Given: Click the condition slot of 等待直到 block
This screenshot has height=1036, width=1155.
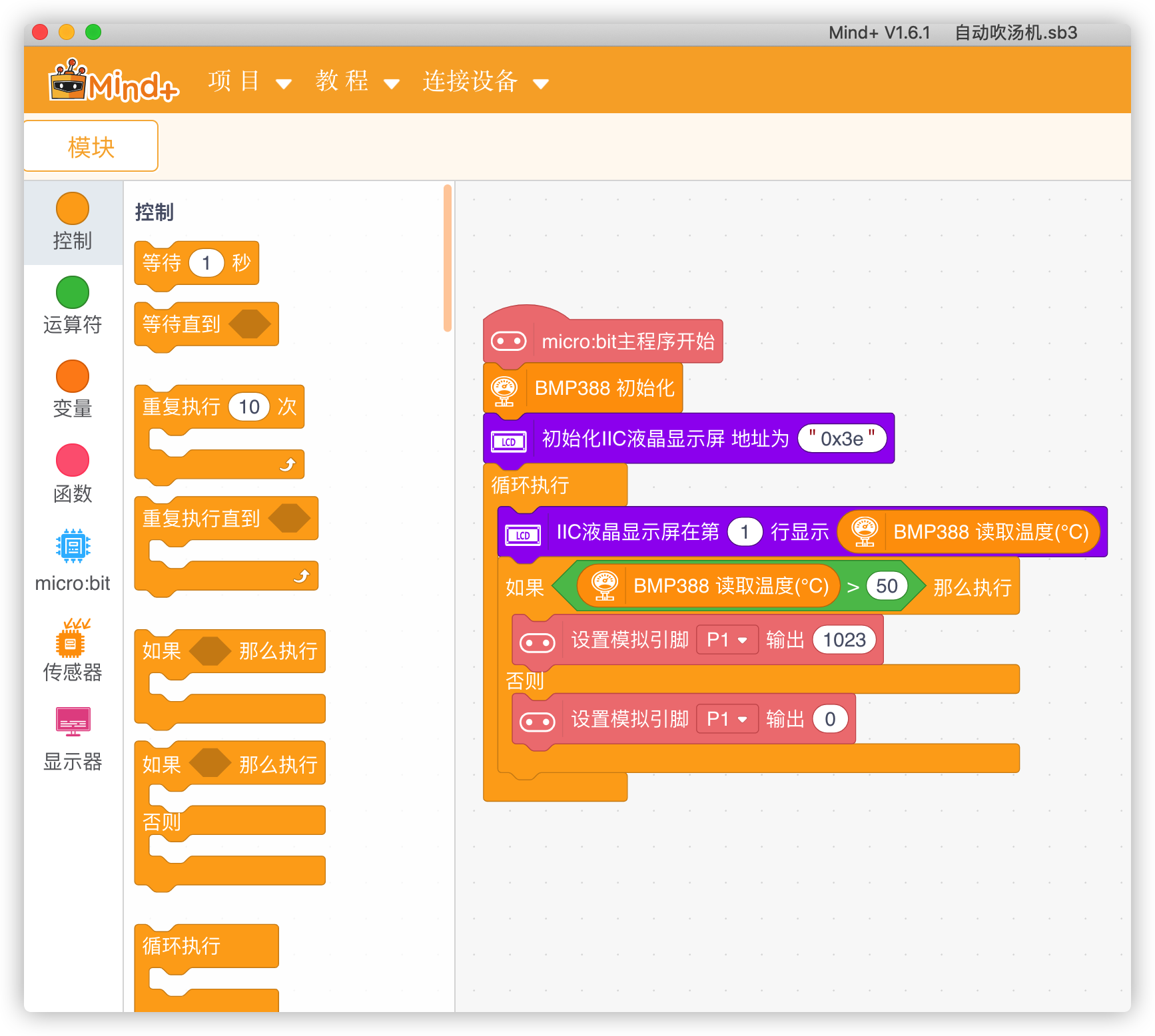Looking at the screenshot, I should 250,324.
